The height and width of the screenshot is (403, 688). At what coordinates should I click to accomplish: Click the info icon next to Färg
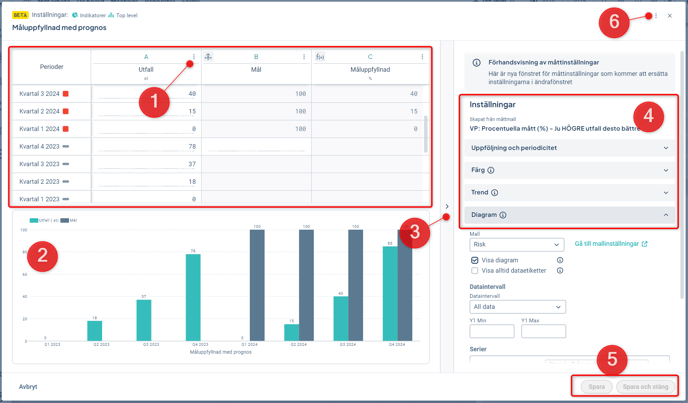coord(491,171)
